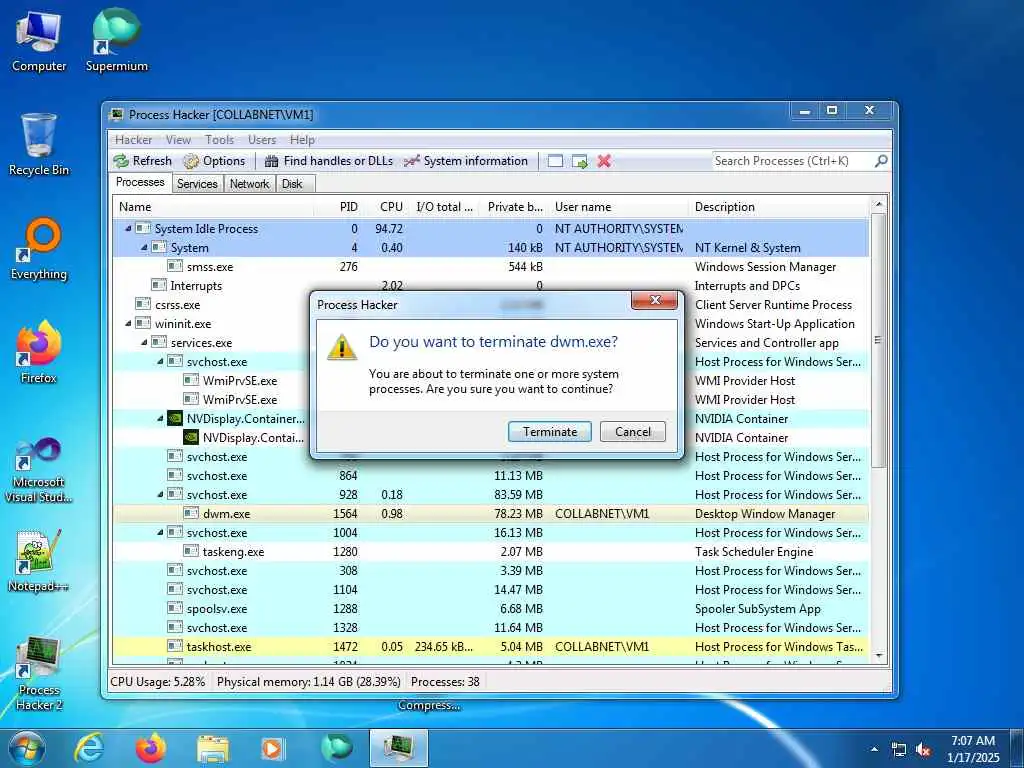Click CPU Usage status bar entry

[x=157, y=682]
